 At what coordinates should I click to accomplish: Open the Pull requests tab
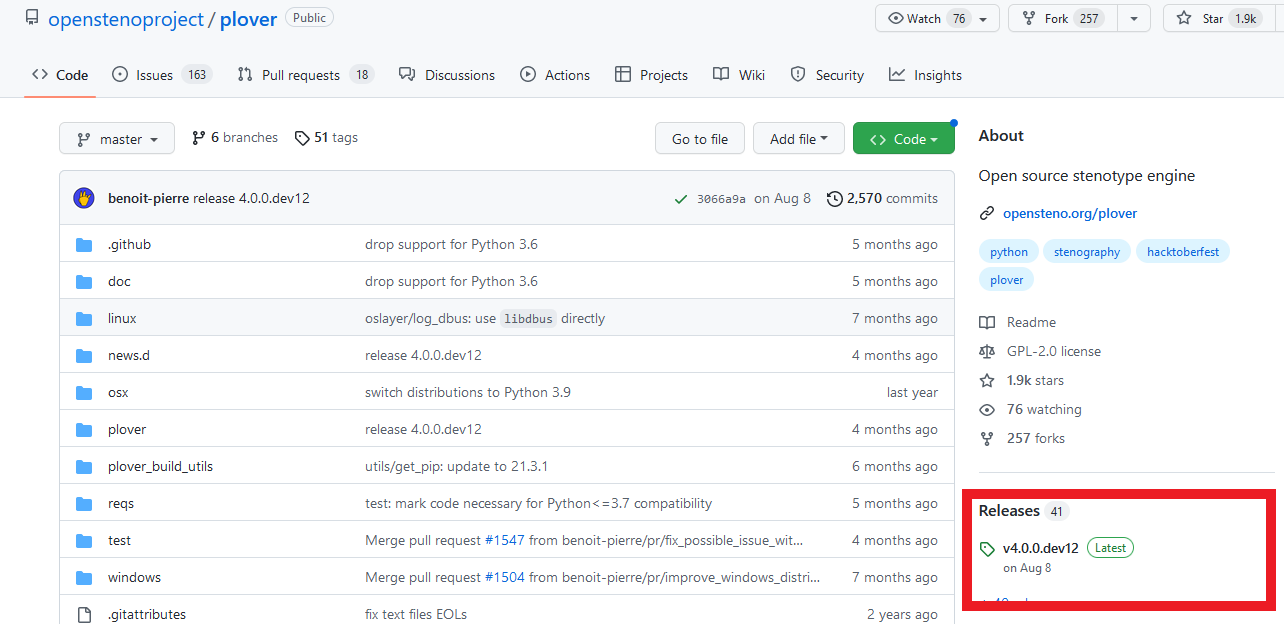305,75
